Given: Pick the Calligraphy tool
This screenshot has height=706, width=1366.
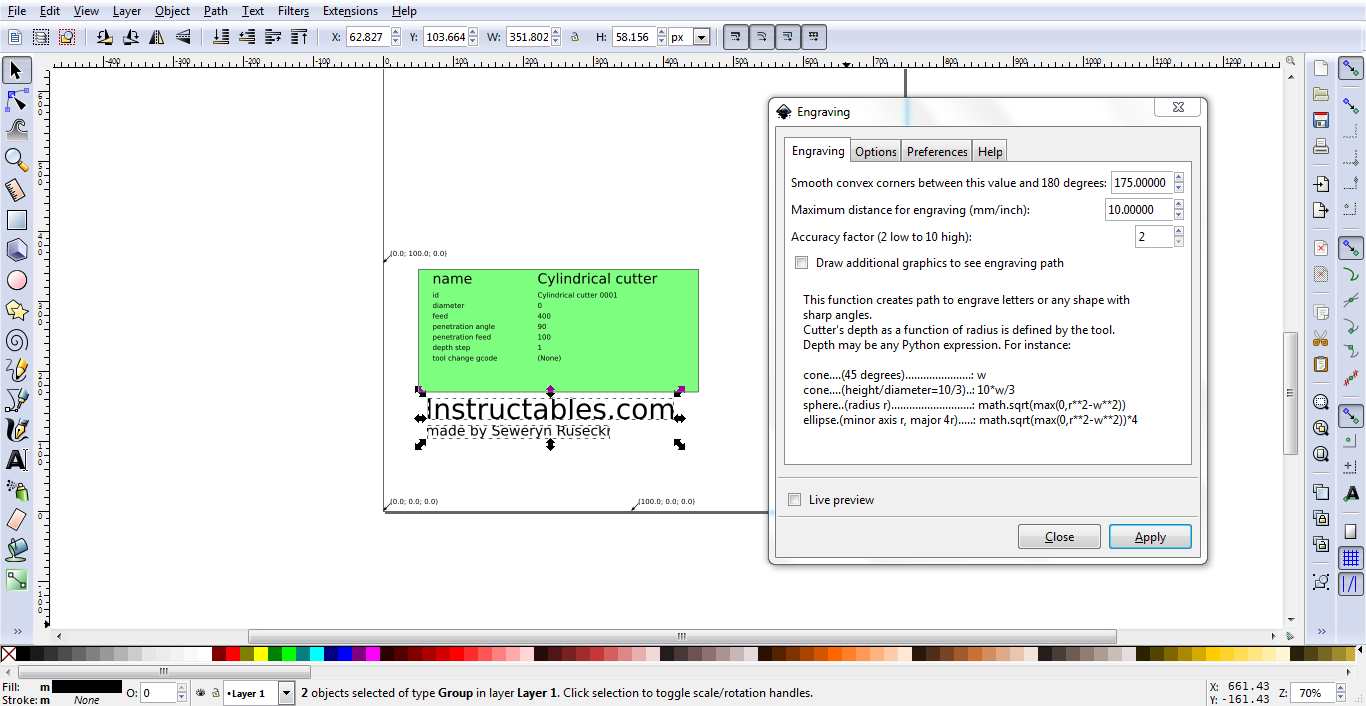Looking at the screenshot, I should [x=16, y=429].
